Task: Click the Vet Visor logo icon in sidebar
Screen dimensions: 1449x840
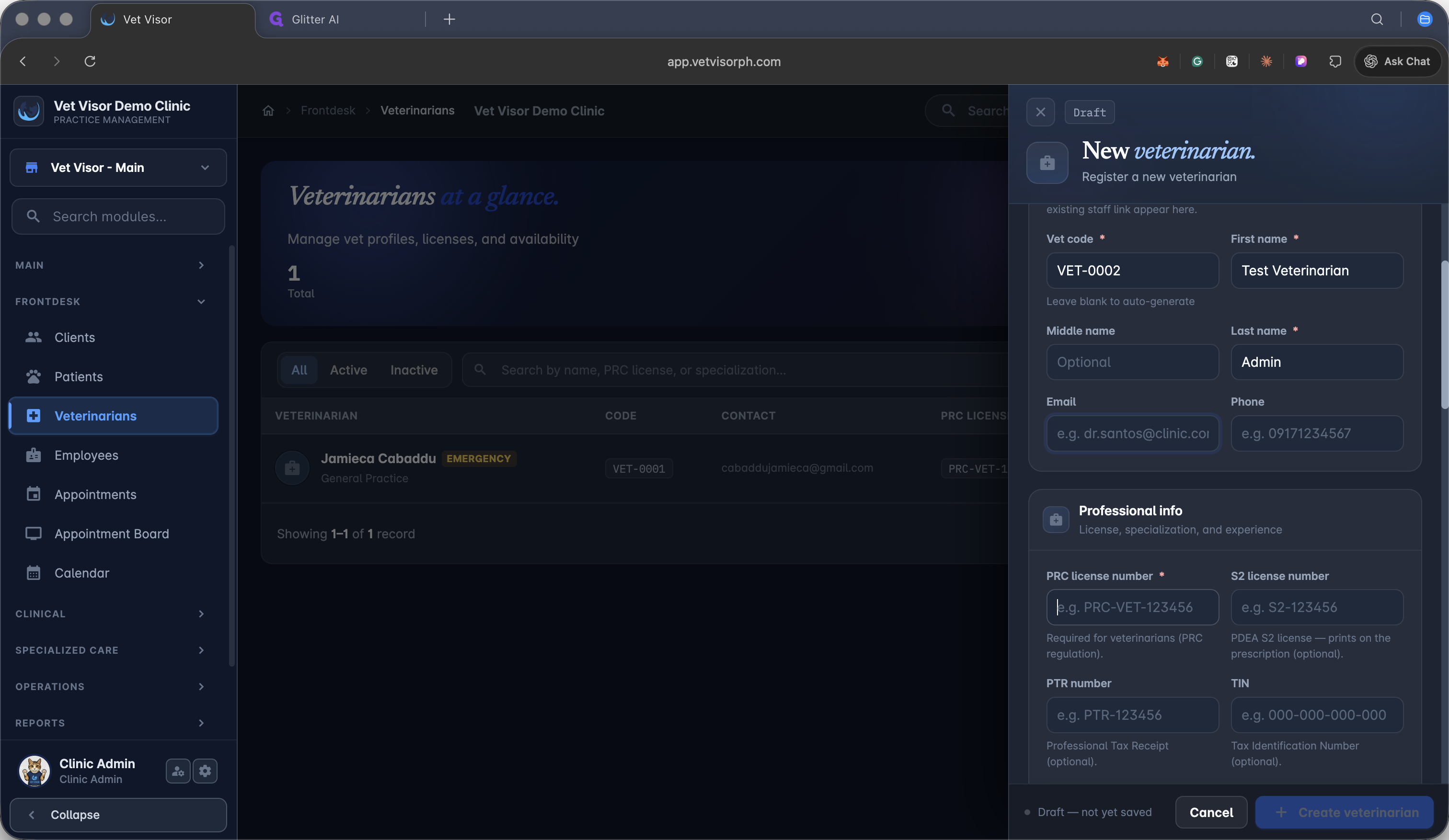Action: coord(29,111)
